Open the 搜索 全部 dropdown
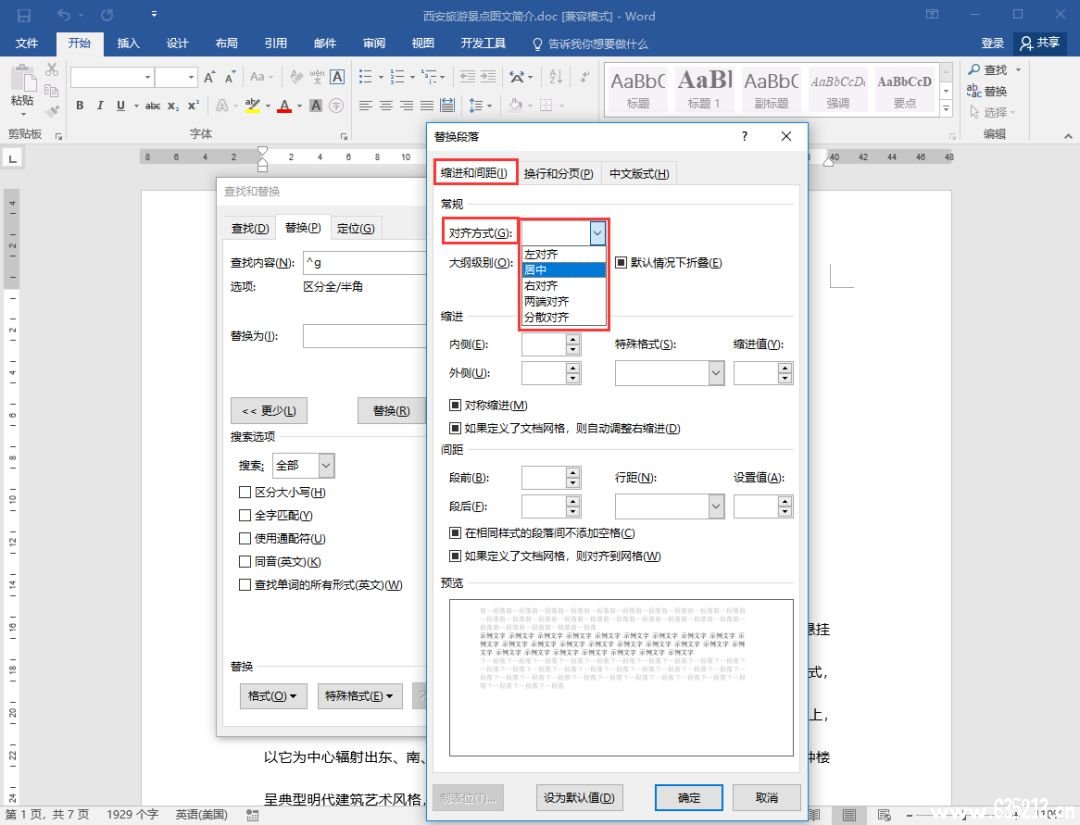The width and height of the screenshot is (1080, 825). [x=326, y=466]
